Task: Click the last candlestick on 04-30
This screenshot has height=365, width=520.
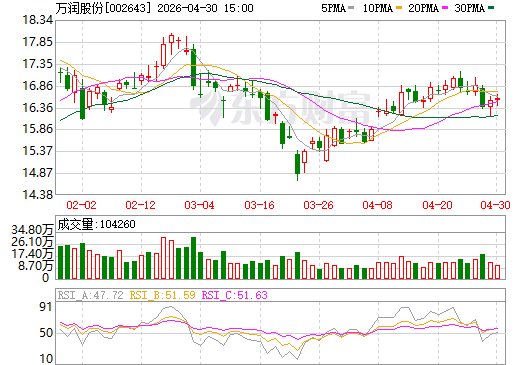Action: (x=498, y=100)
